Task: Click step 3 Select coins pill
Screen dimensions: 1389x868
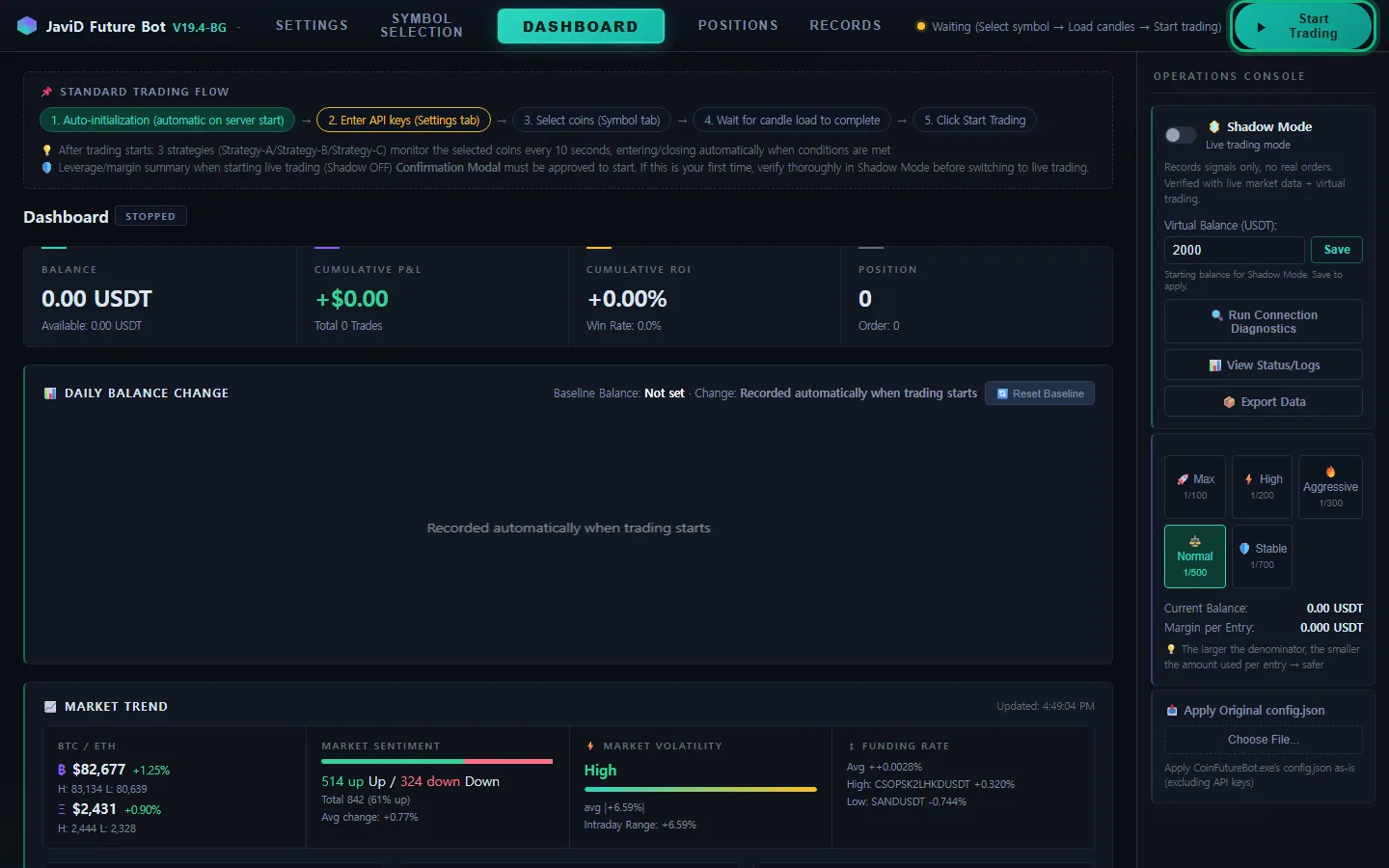Action: (592, 121)
